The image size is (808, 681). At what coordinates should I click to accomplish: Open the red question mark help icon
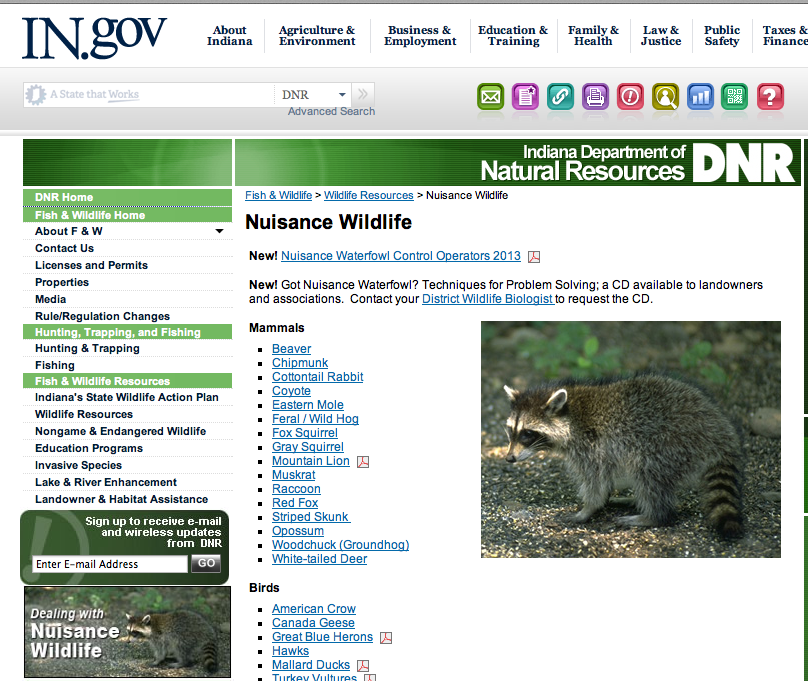coord(769,97)
